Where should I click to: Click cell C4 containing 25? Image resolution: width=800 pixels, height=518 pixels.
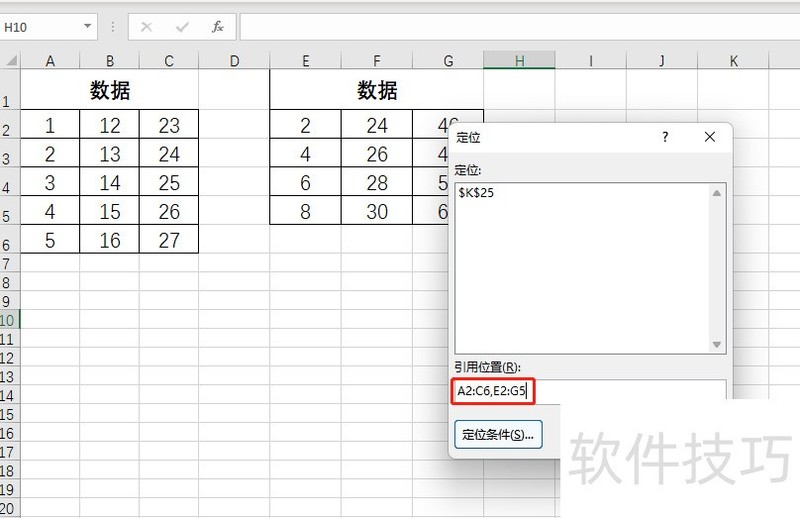click(x=169, y=182)
